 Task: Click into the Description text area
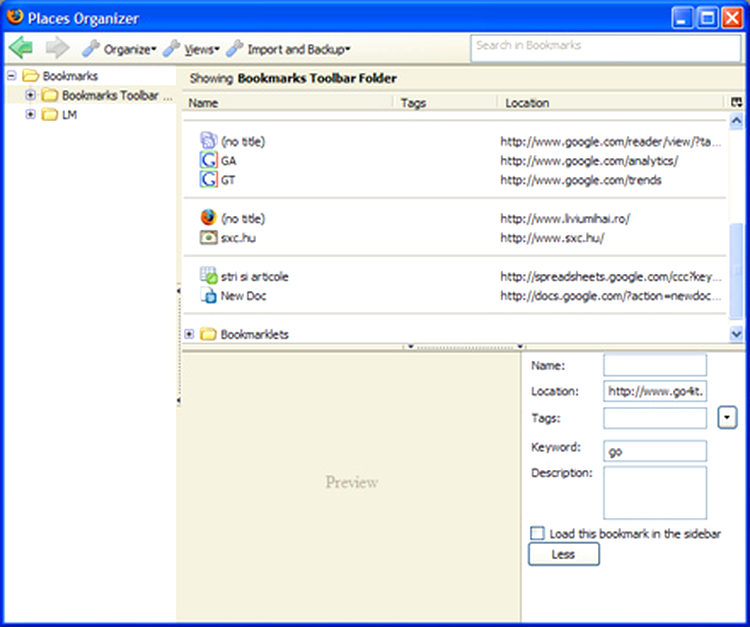click(x=655, y=493)
